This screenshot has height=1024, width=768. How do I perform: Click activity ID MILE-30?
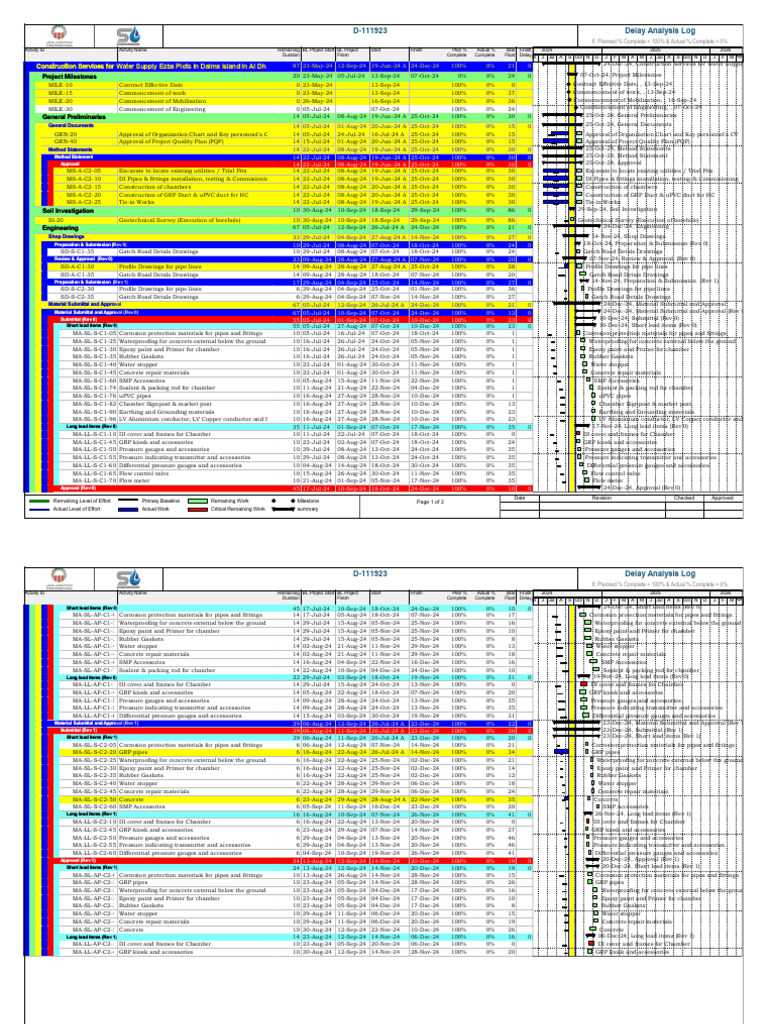[60, 109]
